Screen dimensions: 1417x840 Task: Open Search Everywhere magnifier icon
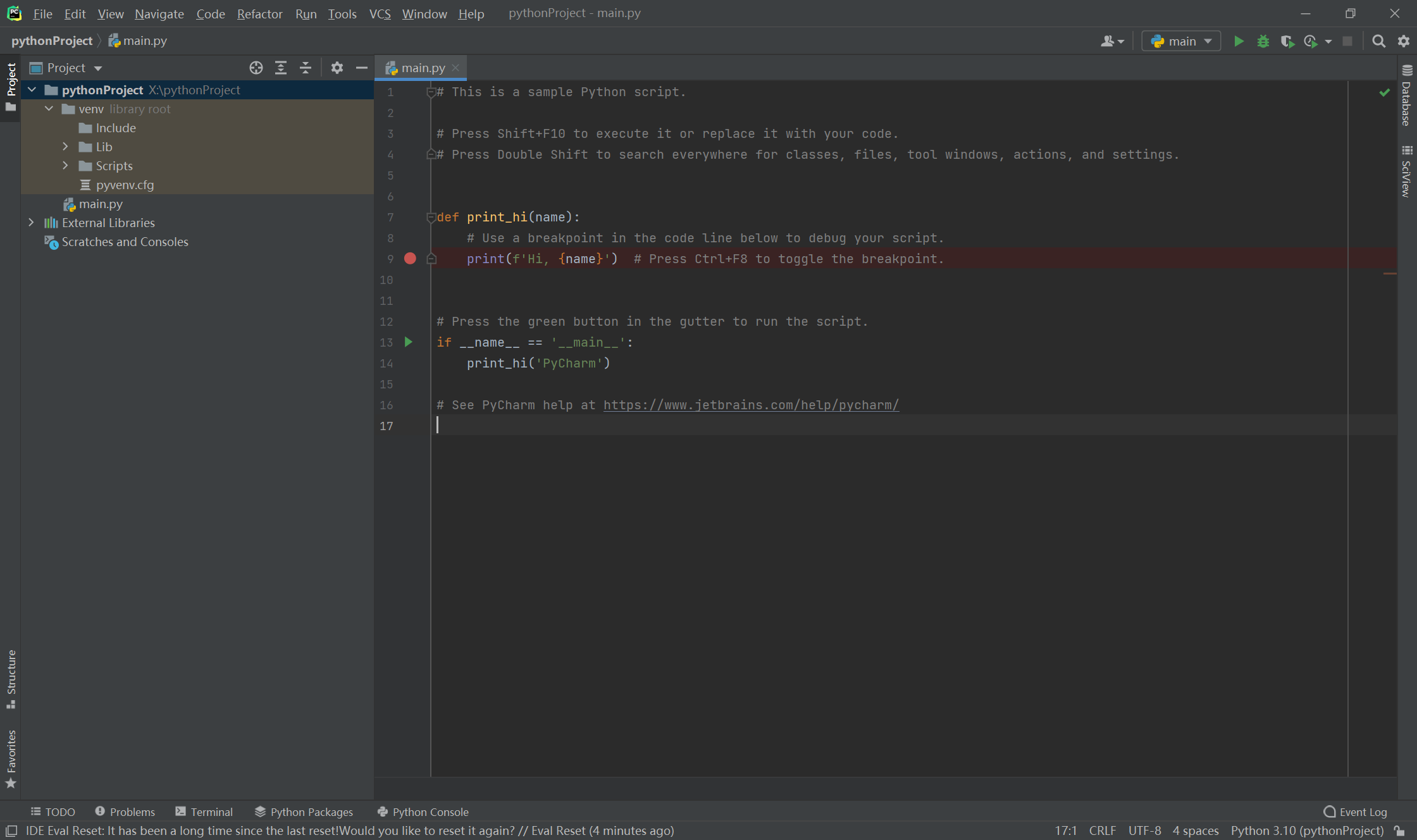pyautogui.click(x=1379, y=41)
